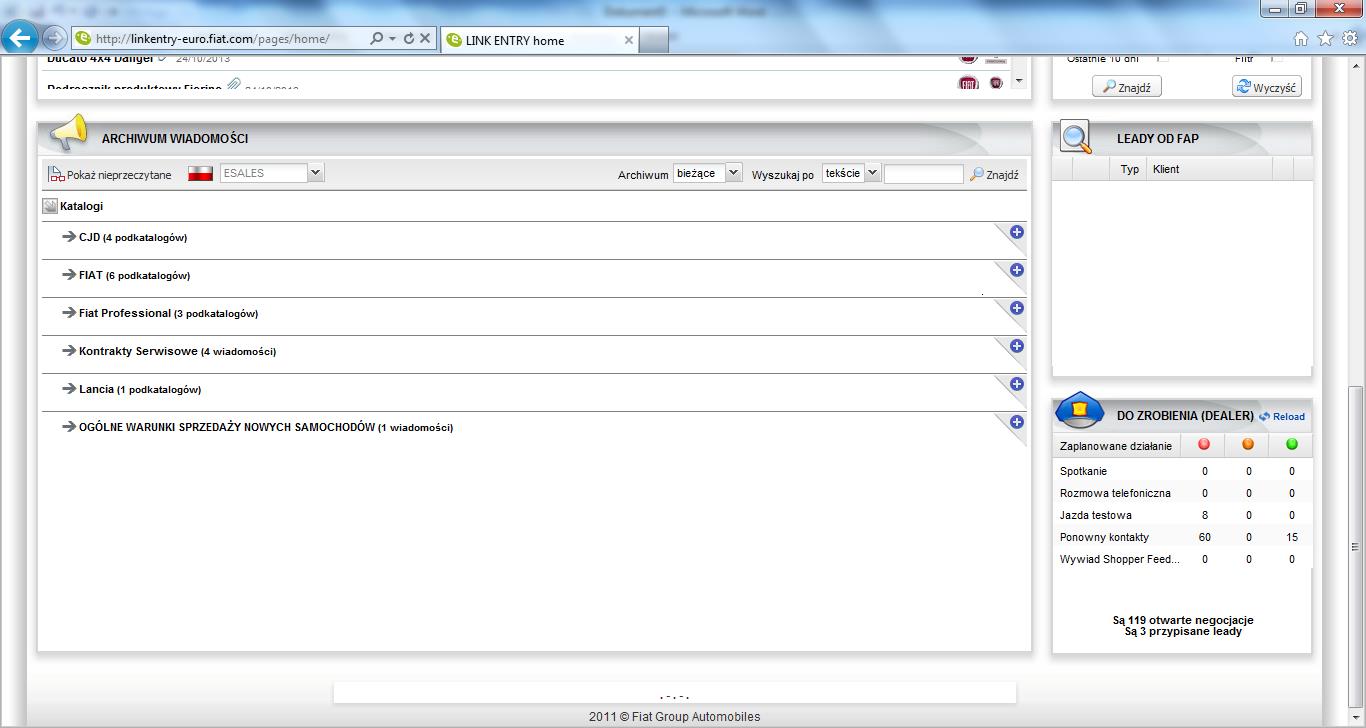Click the Reload link in Do zrobienia
Viewport: 1366px width, 728px height.
click(x=1282, y=417)
